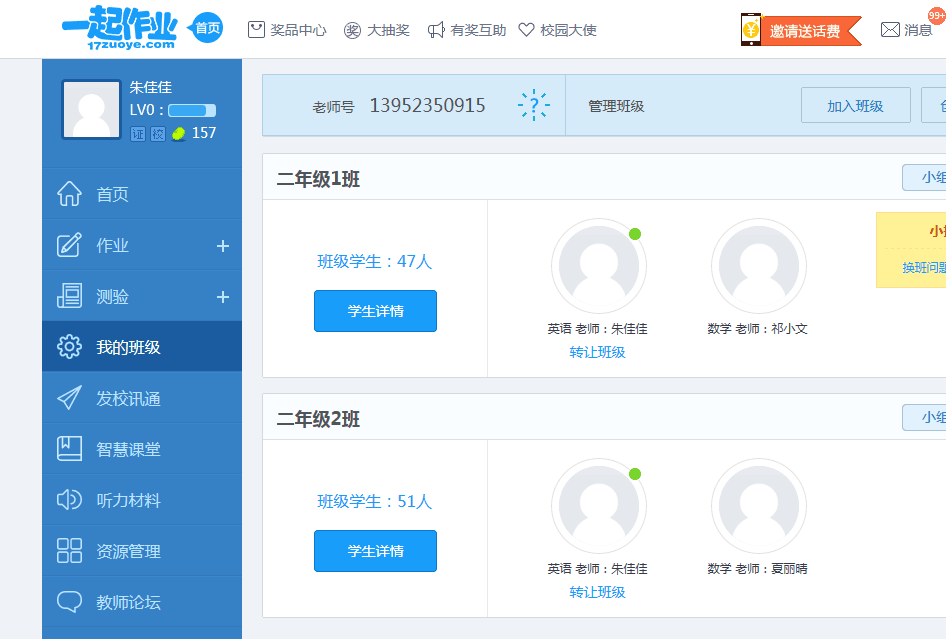
Task: Open 听力材料 sidebar item
Action: click(x=142, y=500)
